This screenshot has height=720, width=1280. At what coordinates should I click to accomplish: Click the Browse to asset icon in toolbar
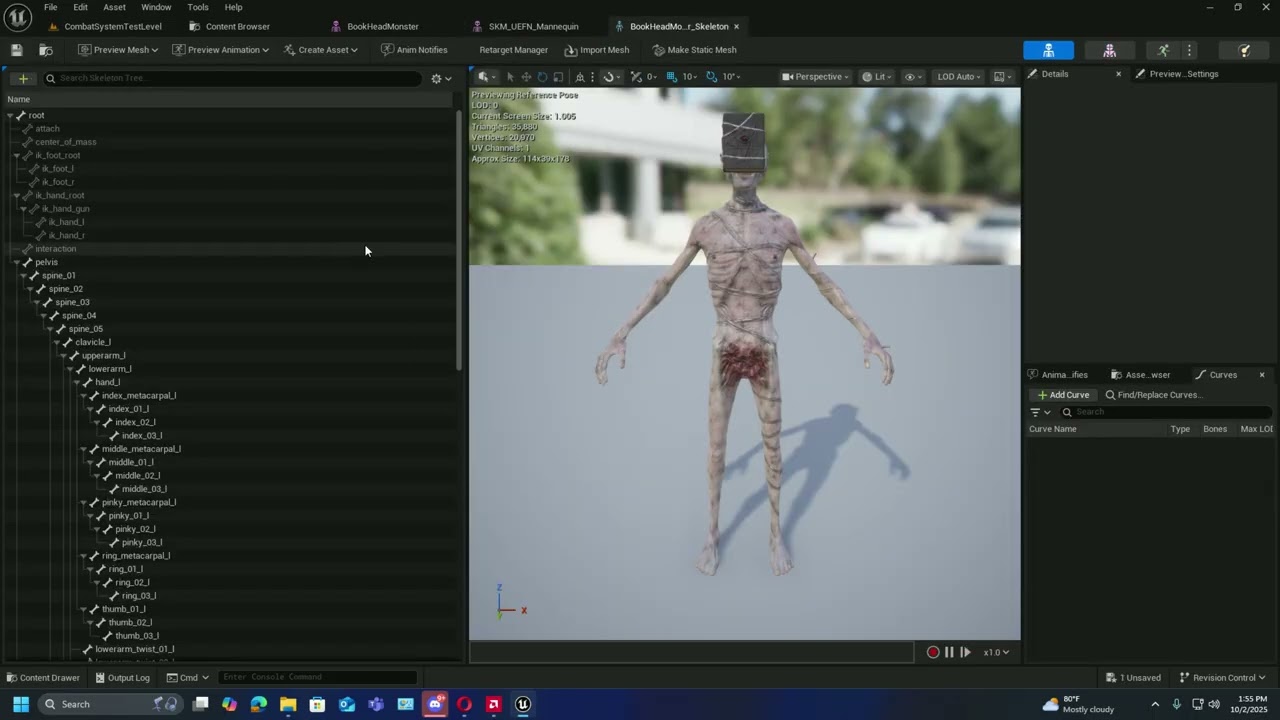click(x=46, y=50)
